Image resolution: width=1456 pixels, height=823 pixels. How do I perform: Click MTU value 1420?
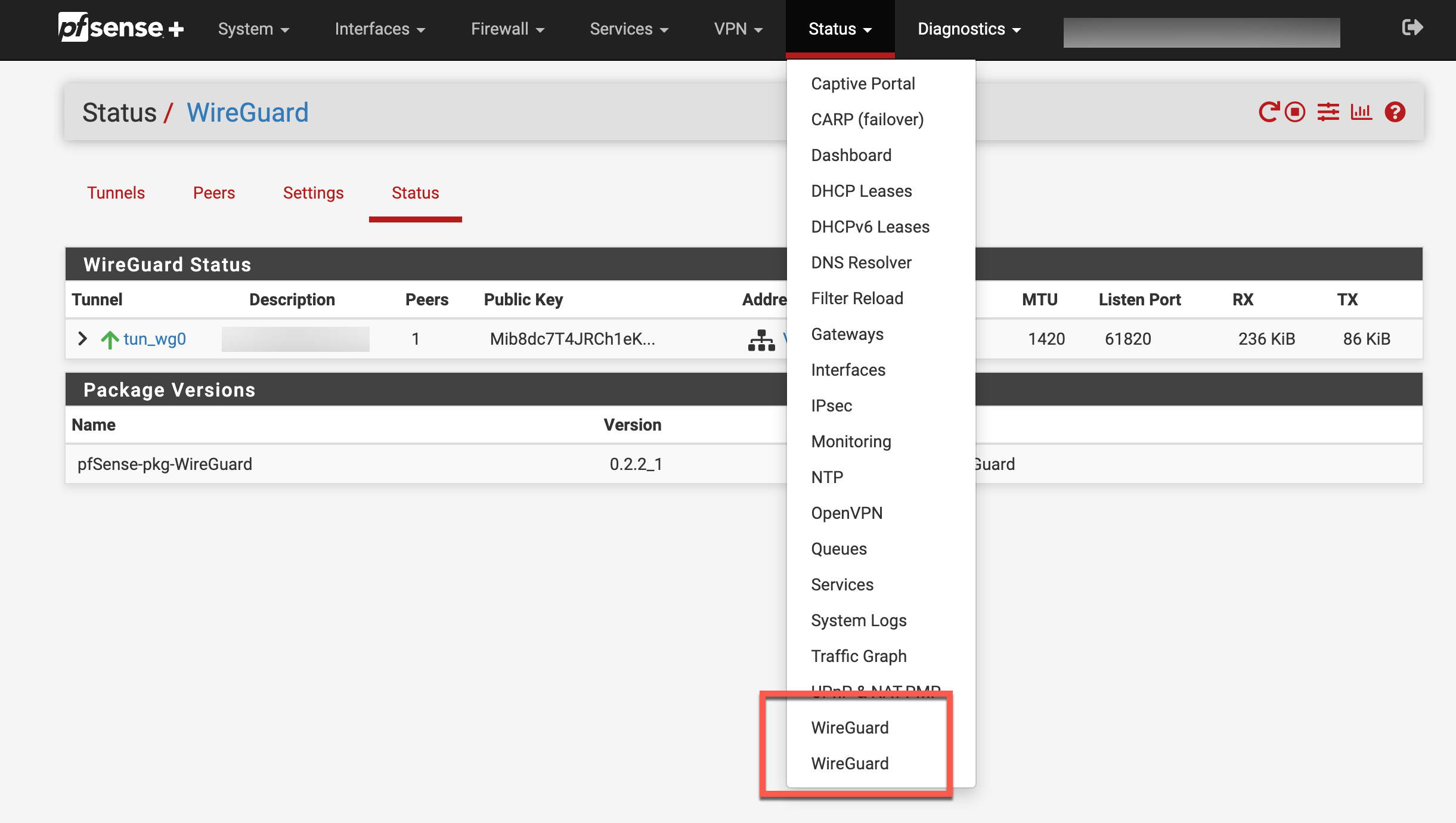coord(1046,339)
